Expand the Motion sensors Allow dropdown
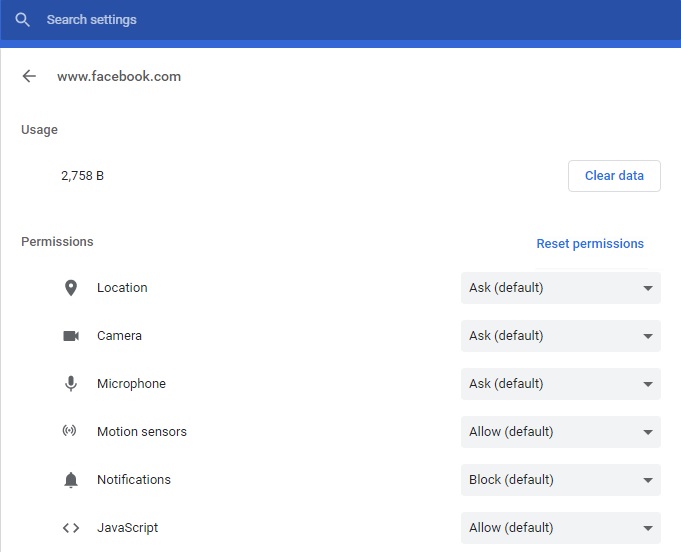The height and width of the screenshot is (552, 681). (x=561, y=432)
